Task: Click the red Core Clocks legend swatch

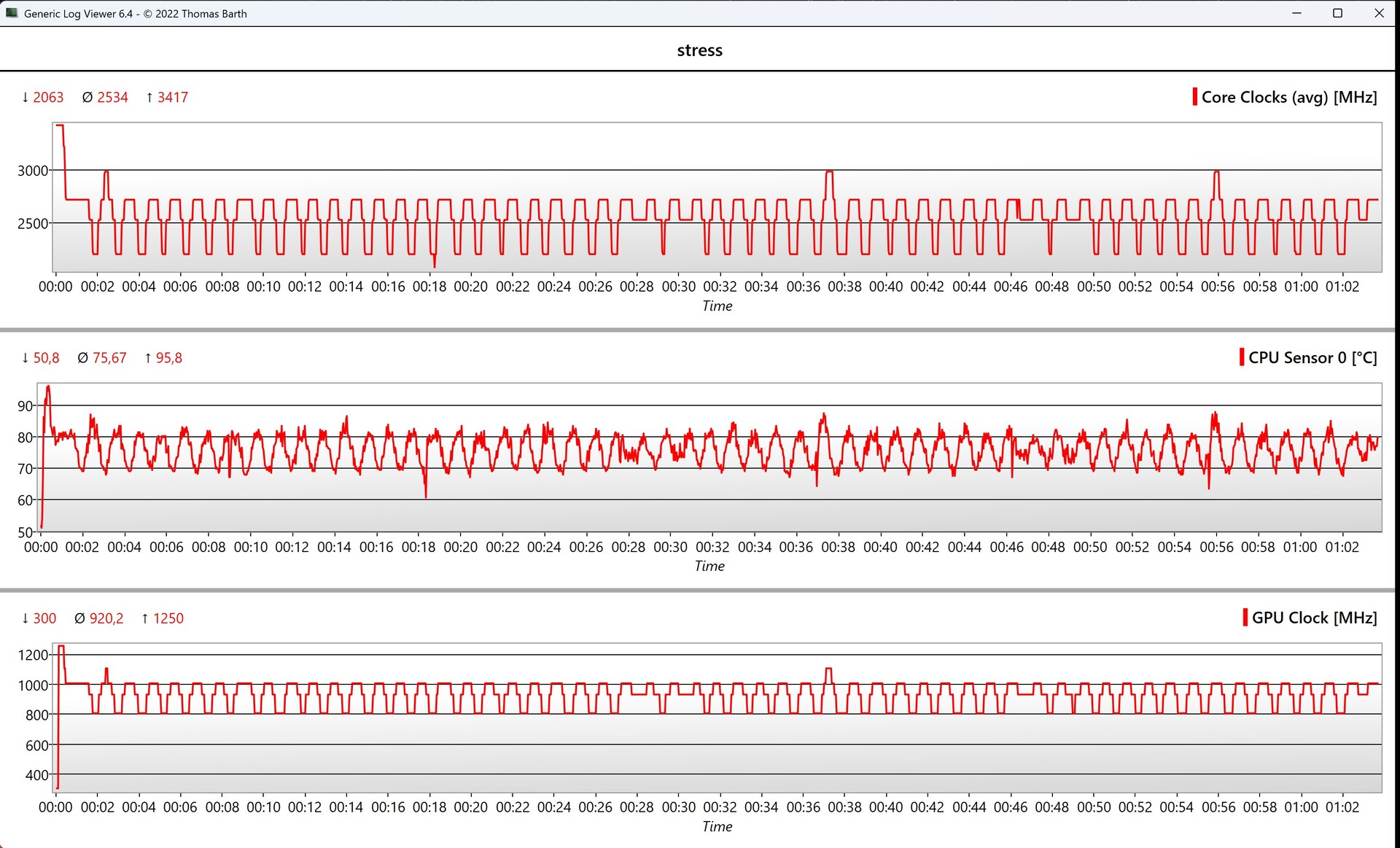Action: click(1194, 97)
